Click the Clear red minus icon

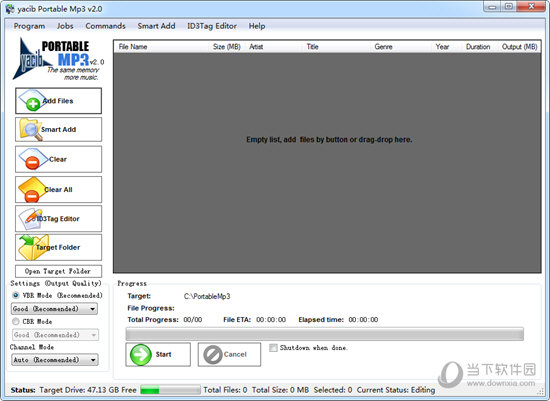click(x=32, y=159)
